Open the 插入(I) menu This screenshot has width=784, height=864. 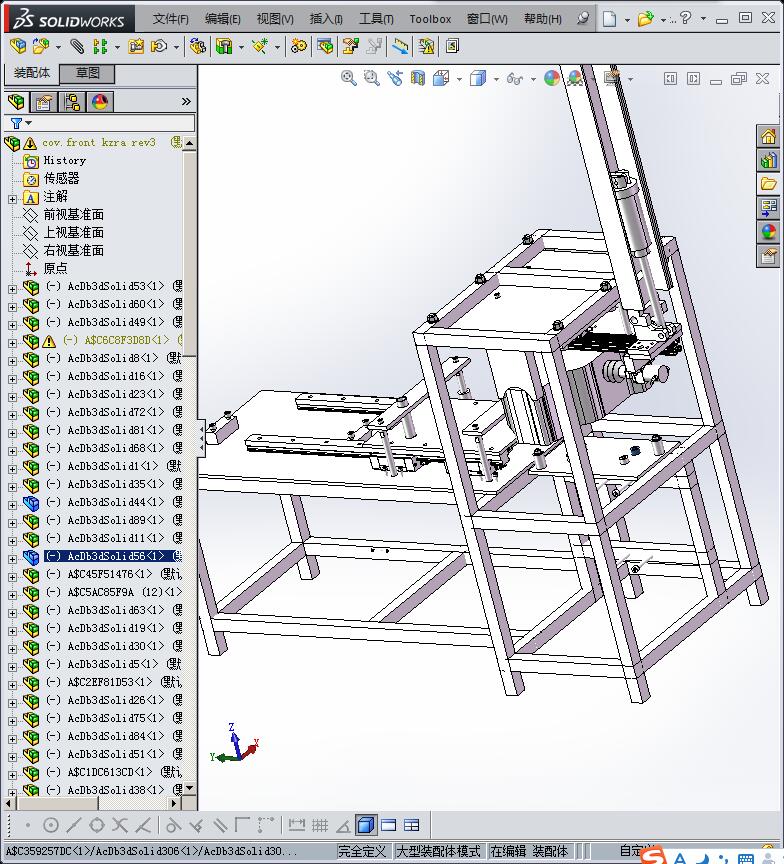pyautogui.click(x=326, y=19)
